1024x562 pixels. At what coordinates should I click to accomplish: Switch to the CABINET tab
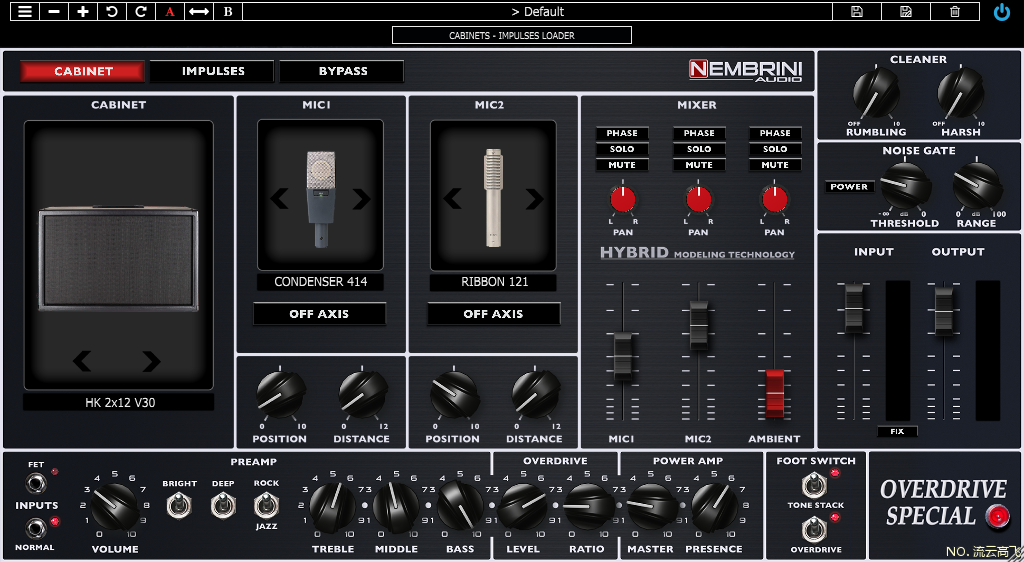82,71
